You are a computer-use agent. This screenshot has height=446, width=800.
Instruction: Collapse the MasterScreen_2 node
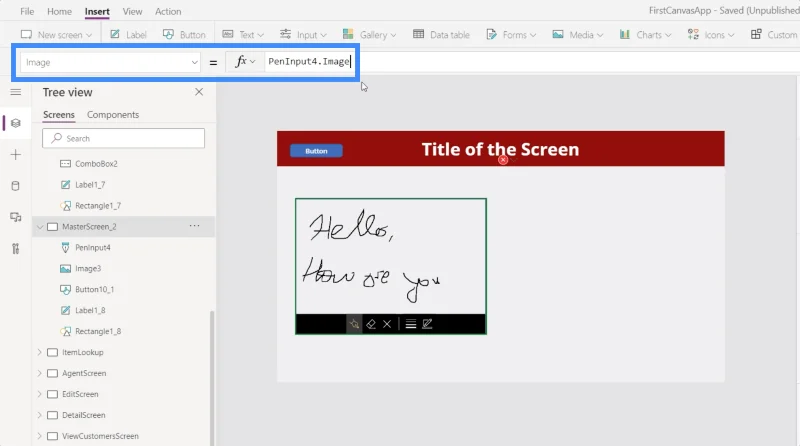[40, 227]
